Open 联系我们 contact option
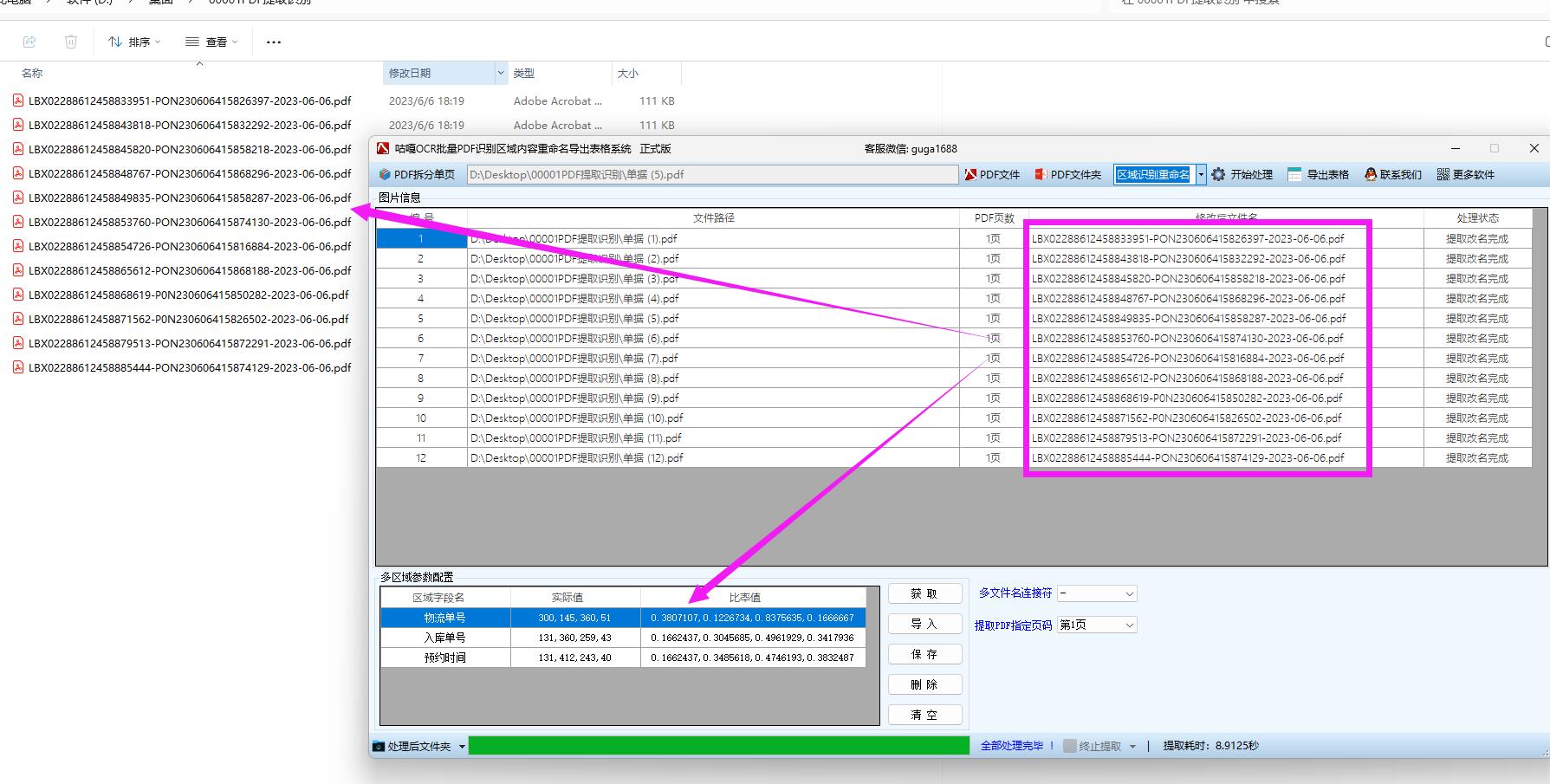The image size is (1550, 784). (x=1393, y=174)
